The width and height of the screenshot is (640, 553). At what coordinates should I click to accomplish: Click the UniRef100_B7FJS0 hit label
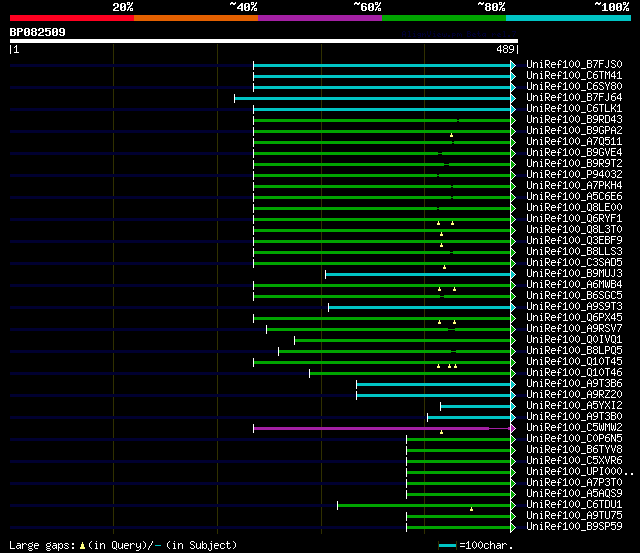(x=574, y=64)
